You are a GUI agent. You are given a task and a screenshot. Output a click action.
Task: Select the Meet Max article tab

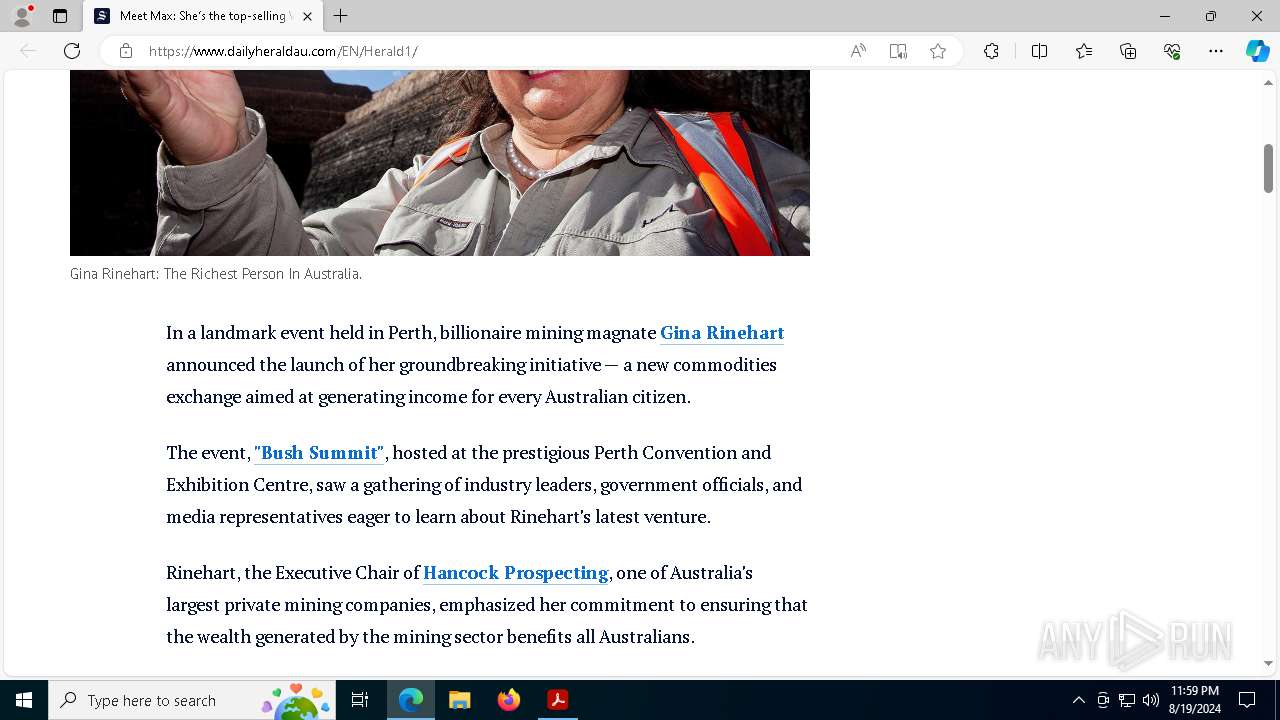point(203,16)
